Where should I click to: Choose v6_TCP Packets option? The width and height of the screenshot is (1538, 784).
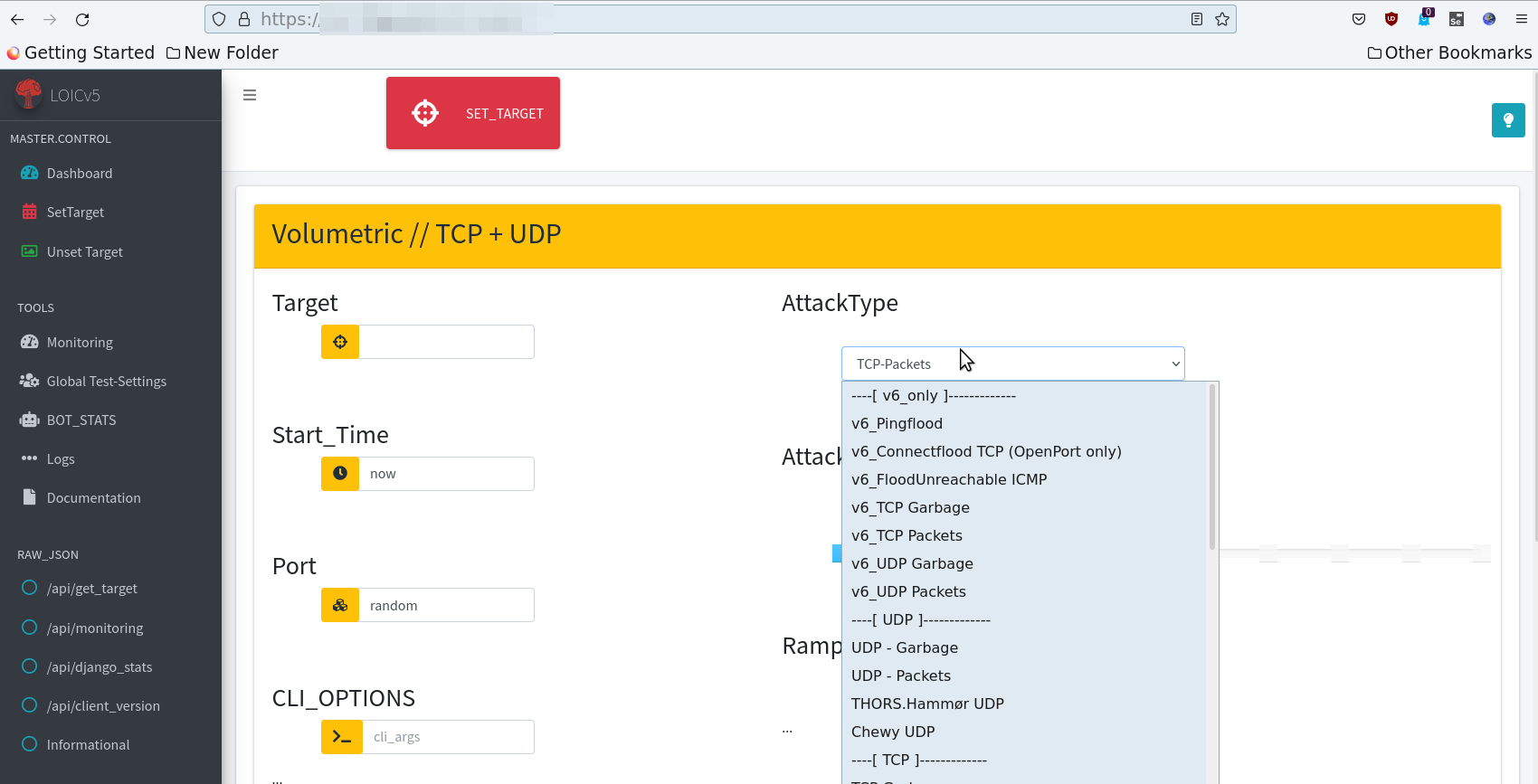coord(1025,535)
